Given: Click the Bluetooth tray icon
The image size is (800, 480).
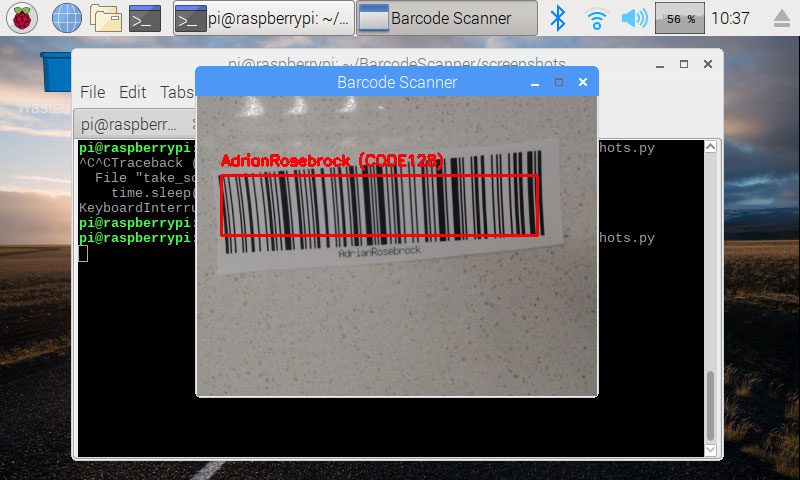Looking at the screenshot, I should click(x=560, y=18).
